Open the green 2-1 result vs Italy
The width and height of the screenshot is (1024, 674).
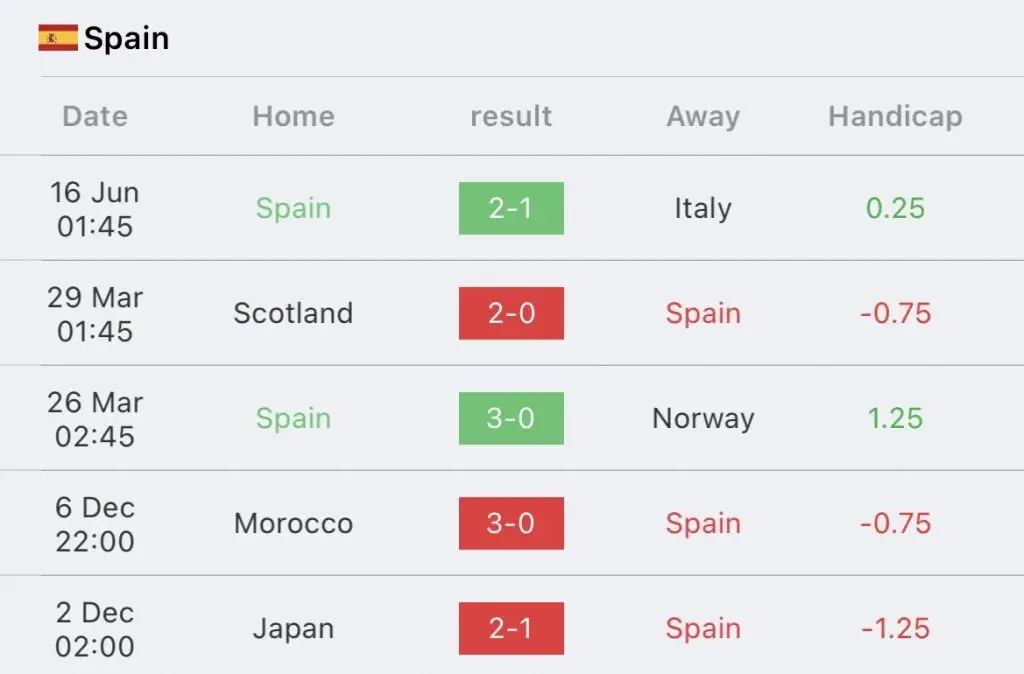[x=511, y=208]
